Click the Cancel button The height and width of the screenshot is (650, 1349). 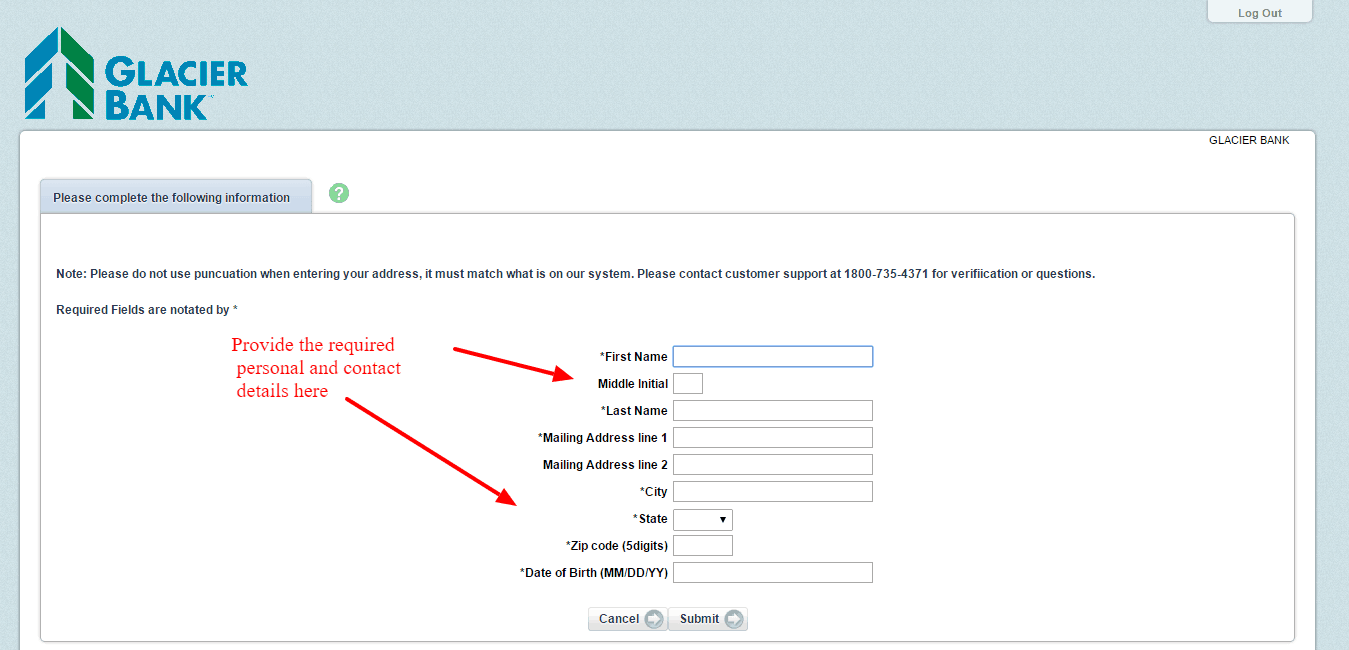[627, 619]
